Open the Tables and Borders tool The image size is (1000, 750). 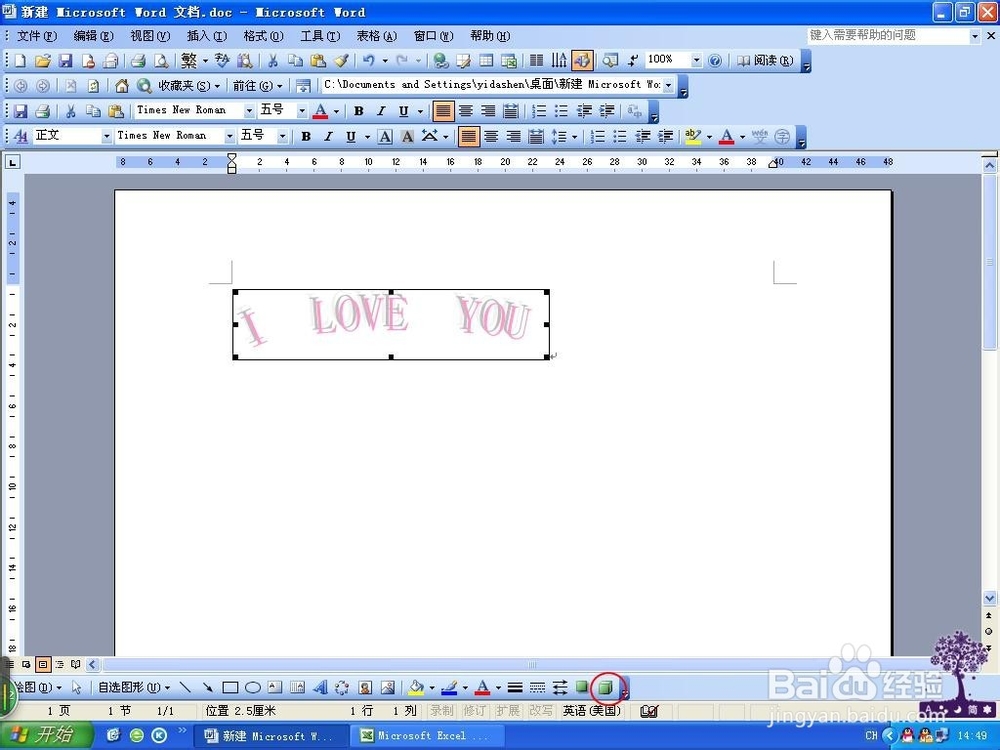click(x=464, y=61)
